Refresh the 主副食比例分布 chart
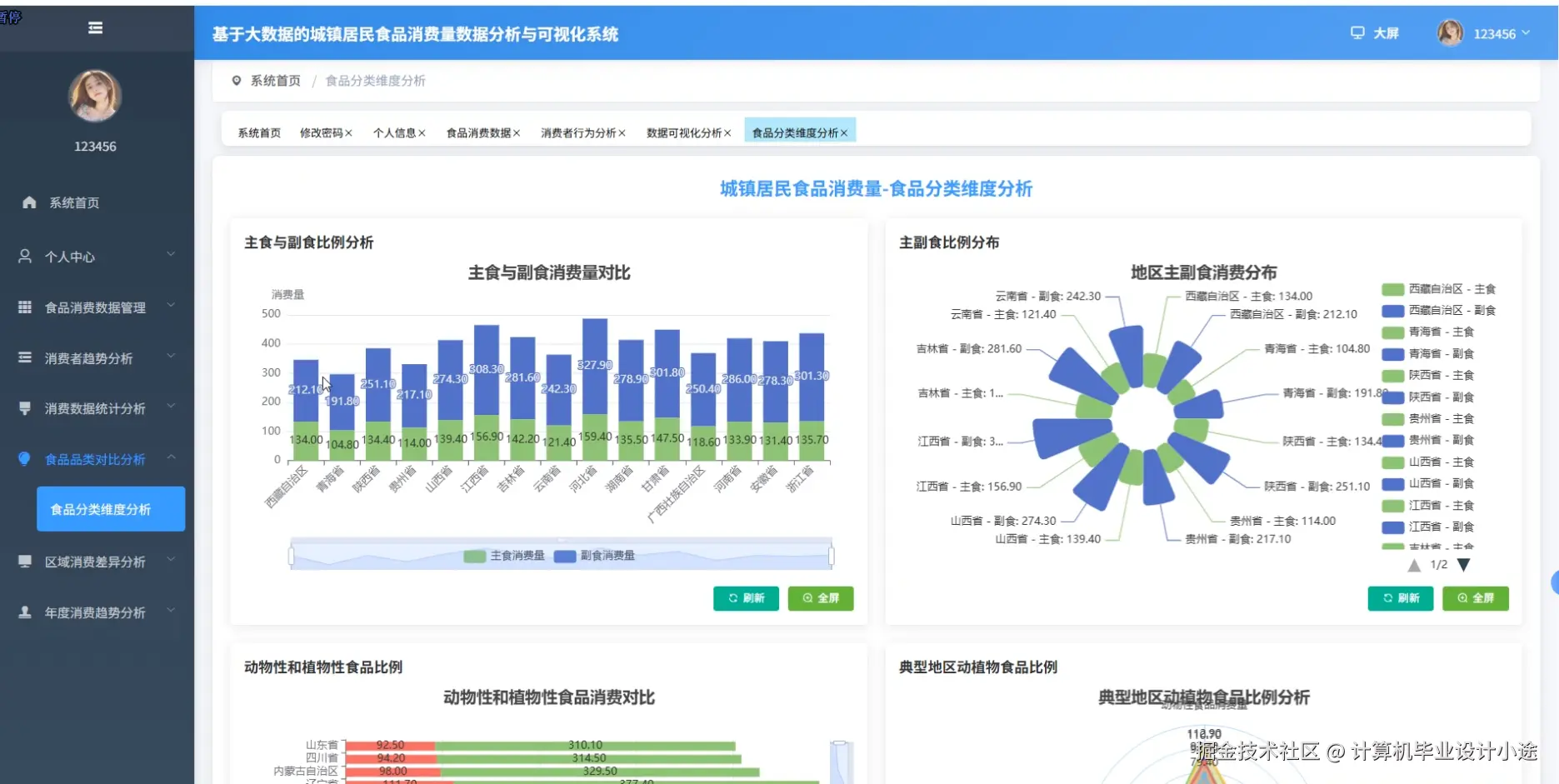The height and width of the screenshot is (784, 1559). point(1401,598)
